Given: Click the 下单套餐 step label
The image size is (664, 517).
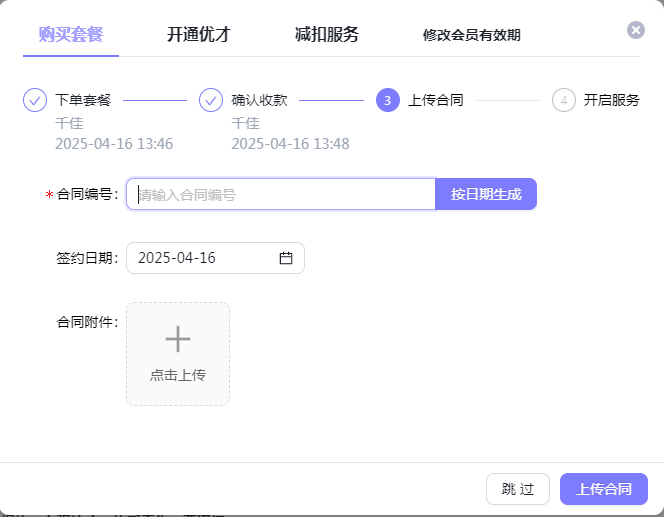Looking at the screenshot, I should coord(83,100).
